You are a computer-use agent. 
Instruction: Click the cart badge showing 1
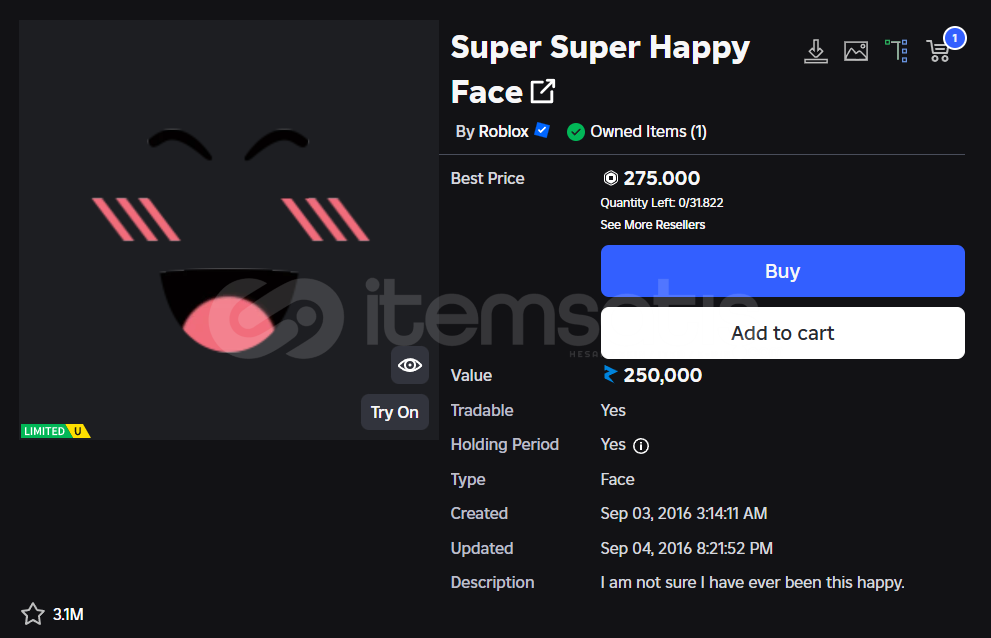[x=954, y=38]
